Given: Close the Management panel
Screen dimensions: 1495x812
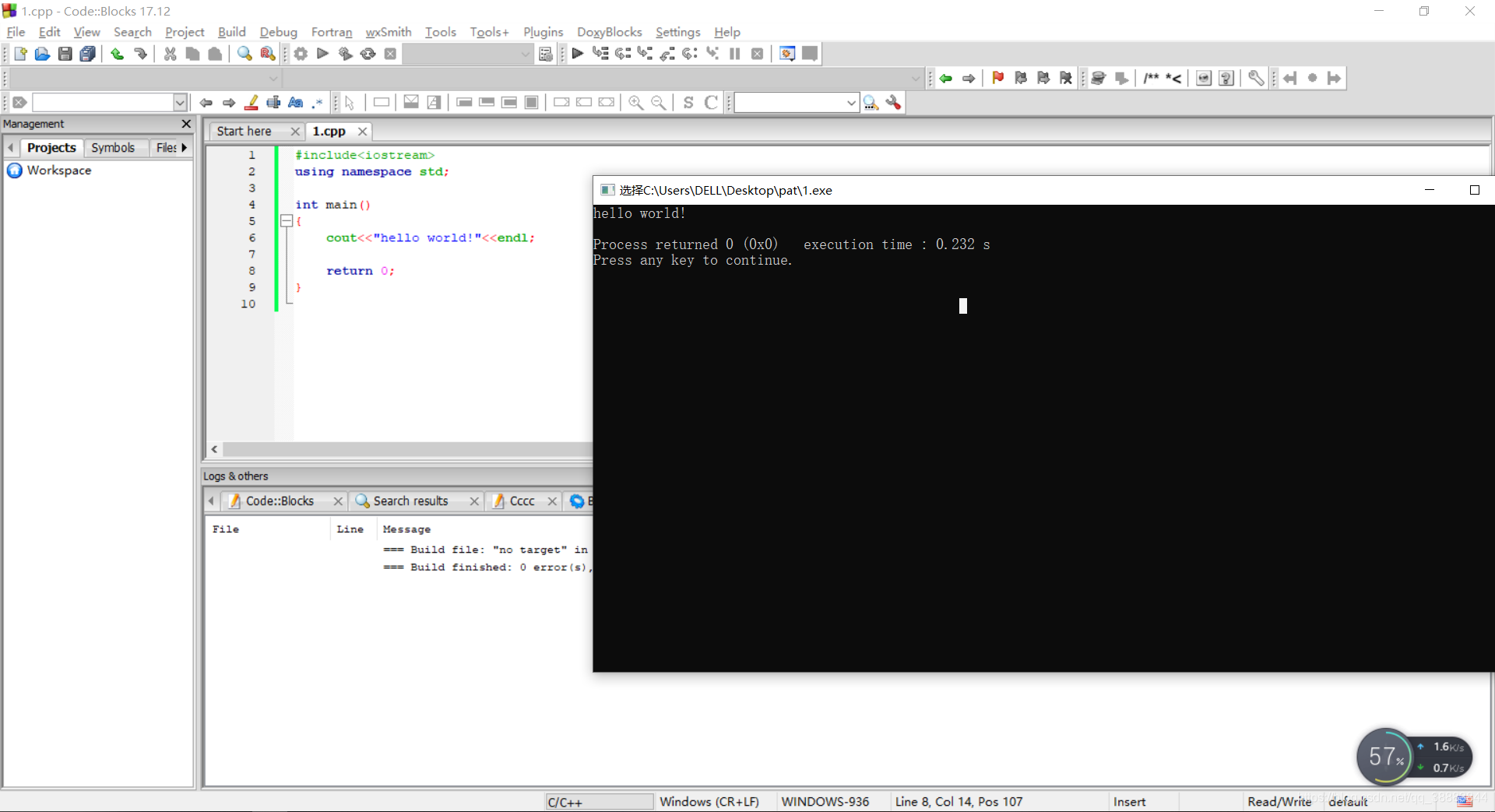Looking at the screenshot, I should pos(186,124).
